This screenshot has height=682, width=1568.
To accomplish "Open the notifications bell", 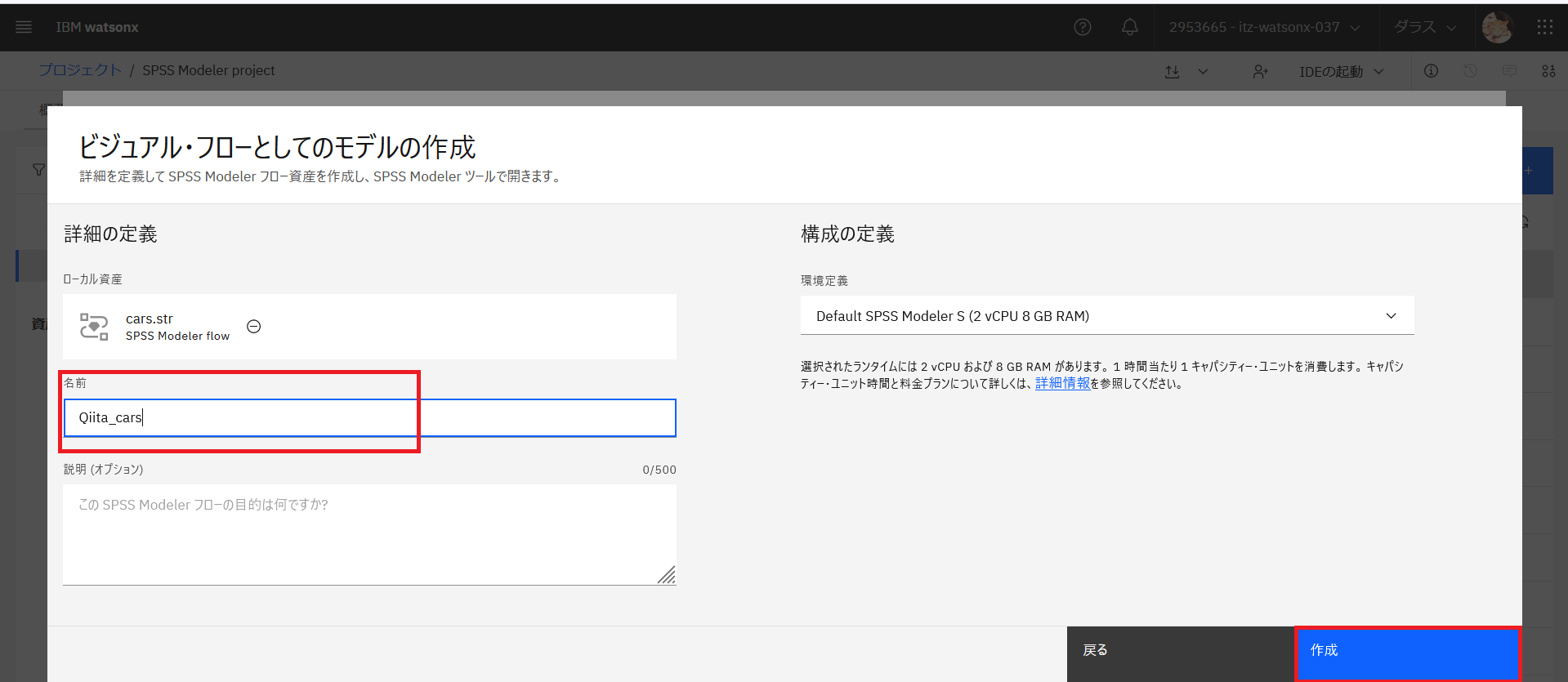I will 1130,27.
